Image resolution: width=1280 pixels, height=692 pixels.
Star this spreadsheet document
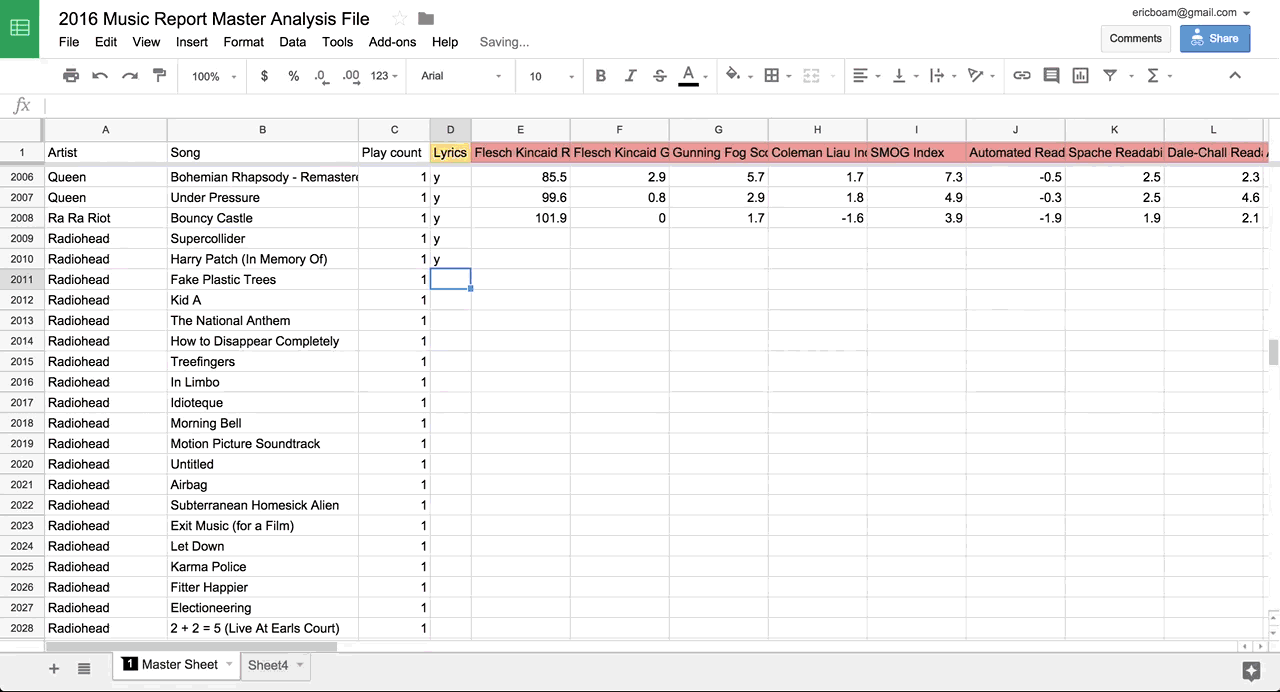399,19
